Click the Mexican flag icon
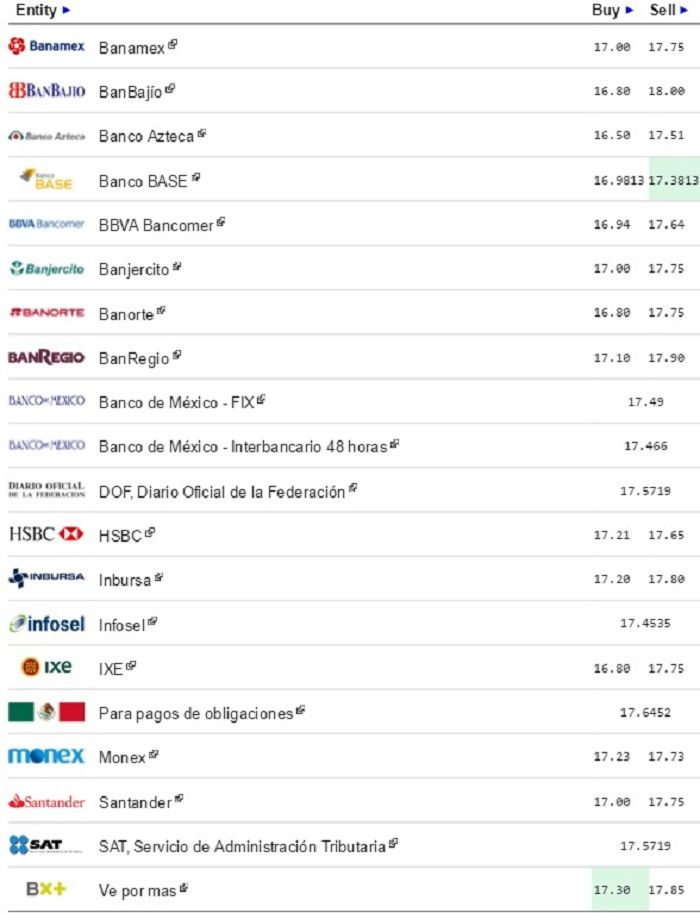 (46, 712)
